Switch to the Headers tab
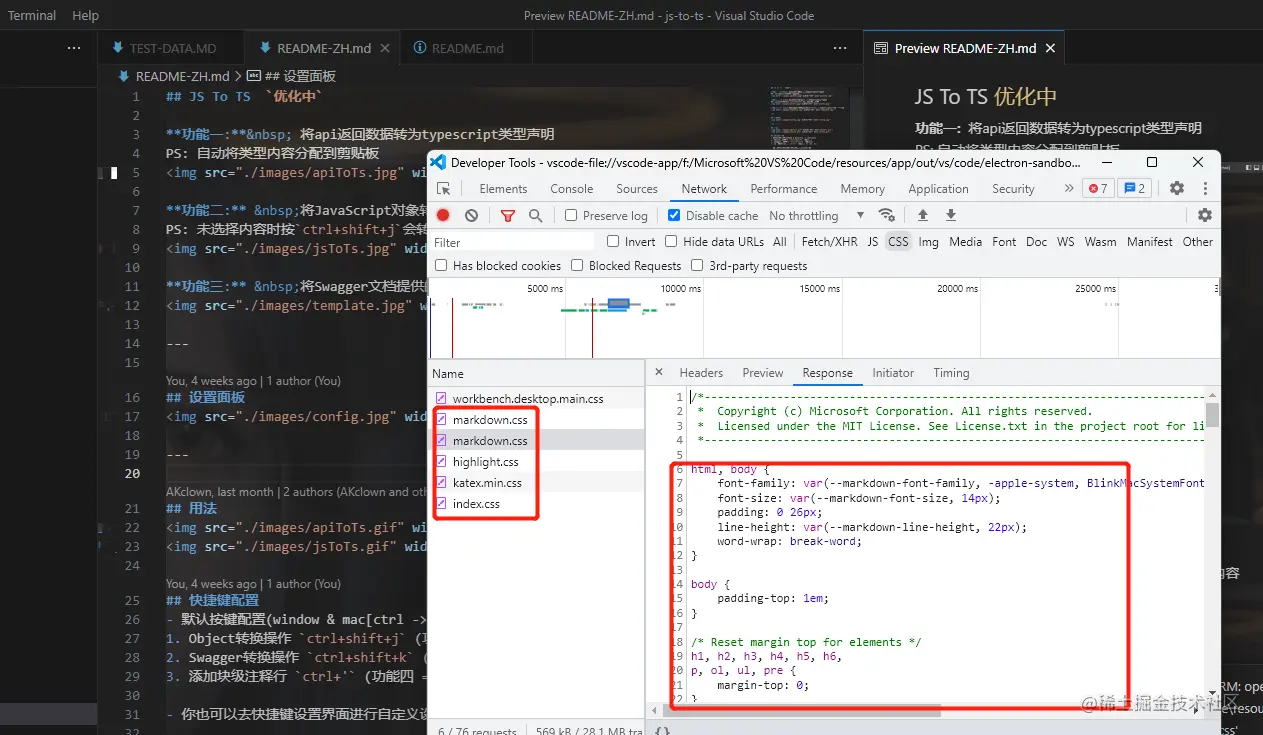This screenshot has height=735, width=1263. pos(701,372)
